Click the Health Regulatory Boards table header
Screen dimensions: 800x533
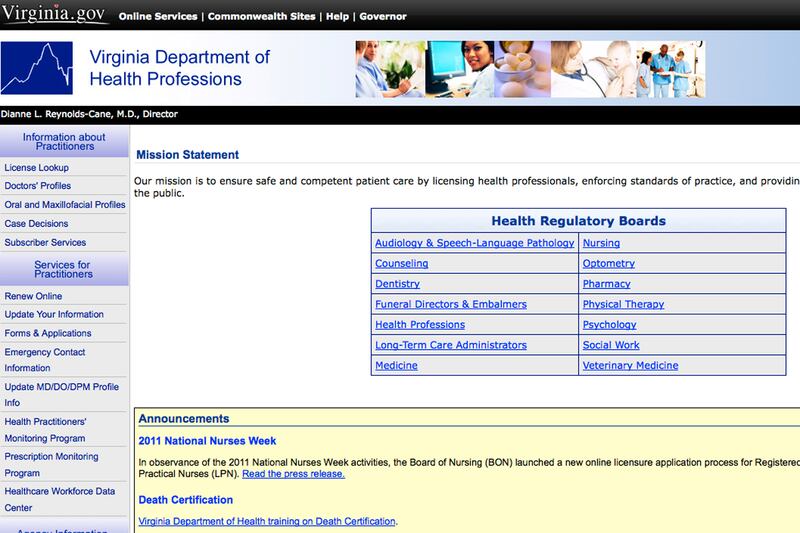pyautogui.click(x=579, y=221)
